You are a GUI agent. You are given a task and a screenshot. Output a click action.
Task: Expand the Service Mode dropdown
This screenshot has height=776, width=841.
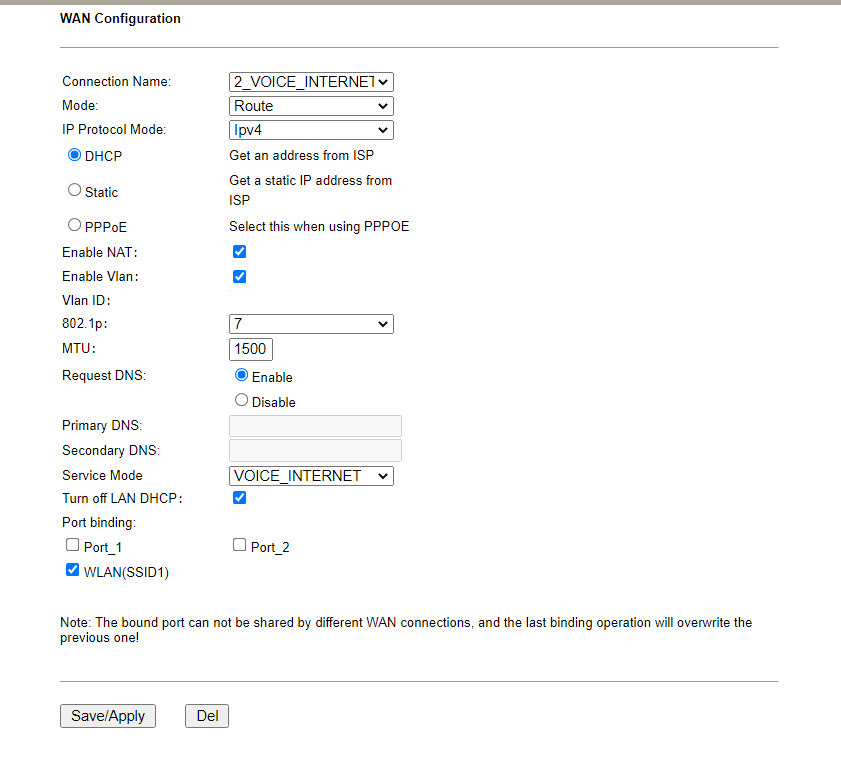pos(311,476)
